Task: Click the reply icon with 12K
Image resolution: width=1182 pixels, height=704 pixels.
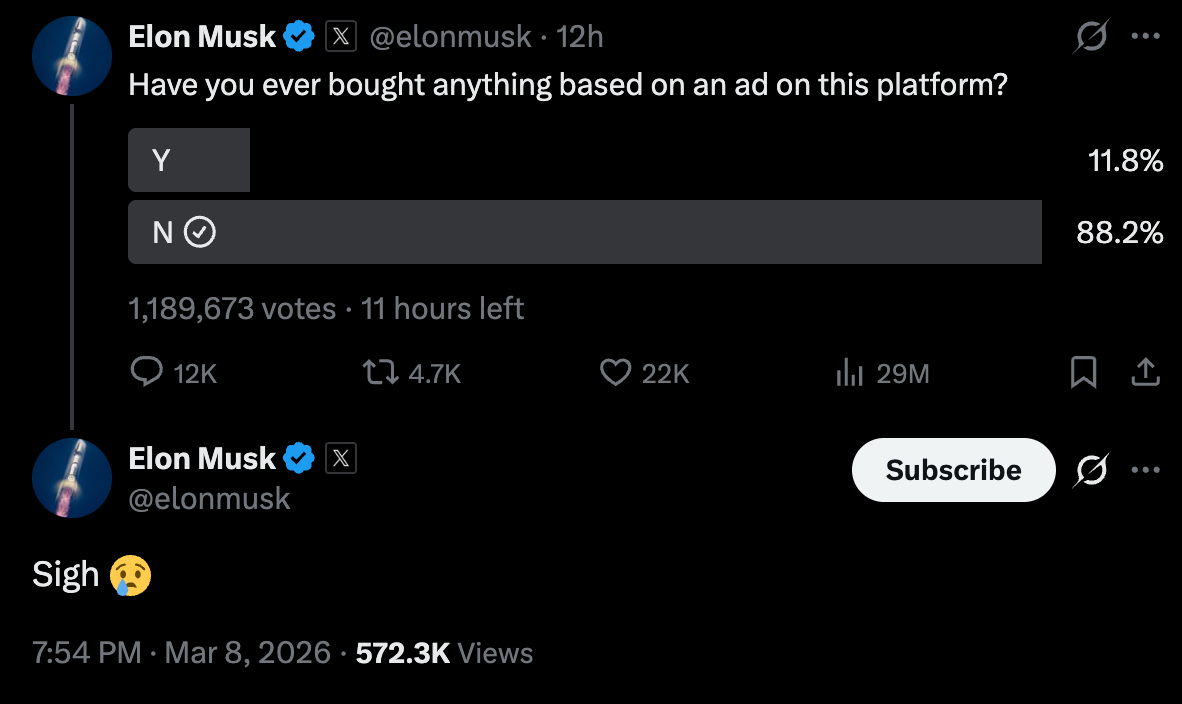Action: tap(147, 373)
